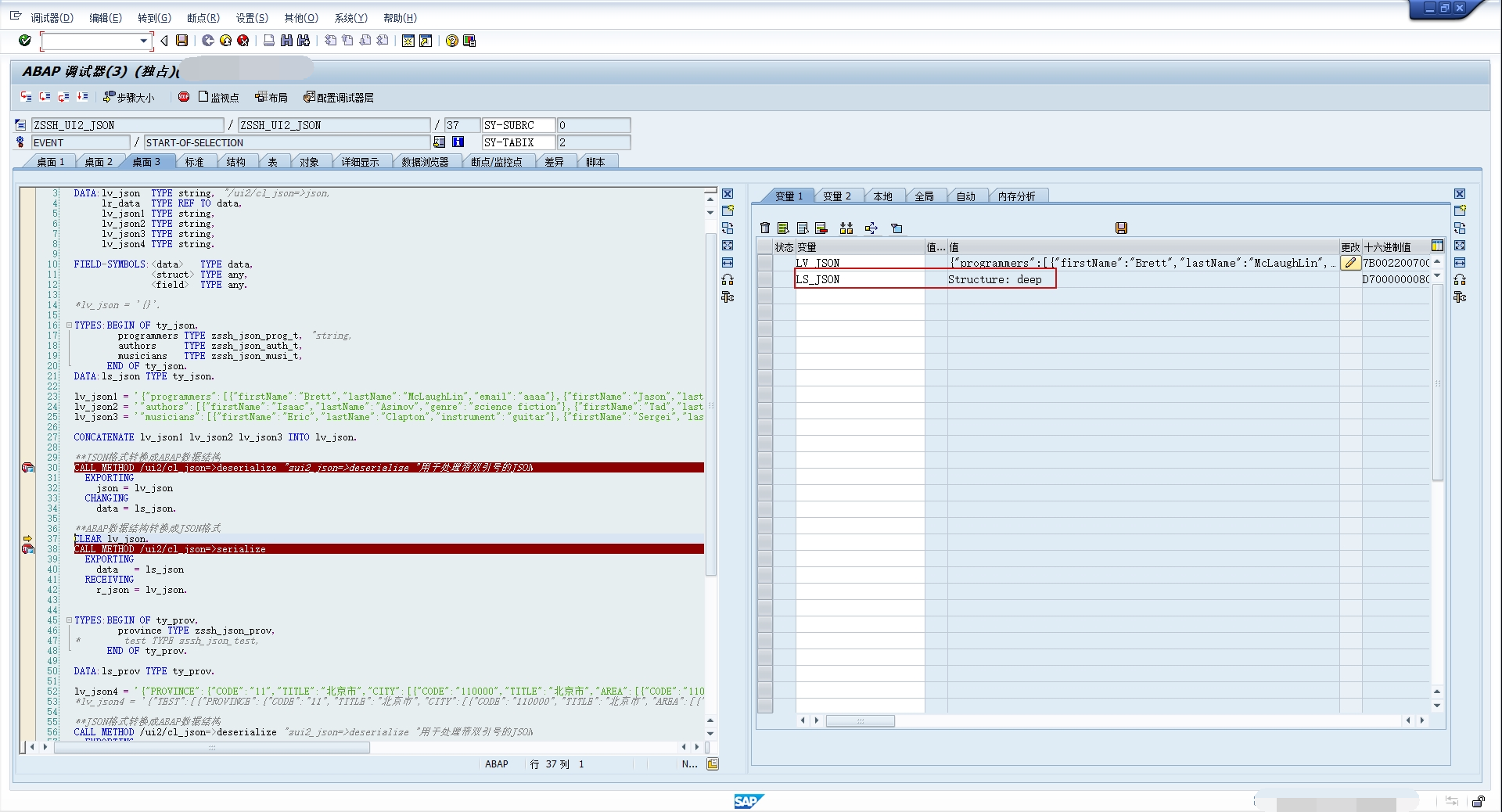The image size is (1502, 812).
Task: Collapse the TYPES BEGIN OF ty_json block
Action: (x=69, y=325)
